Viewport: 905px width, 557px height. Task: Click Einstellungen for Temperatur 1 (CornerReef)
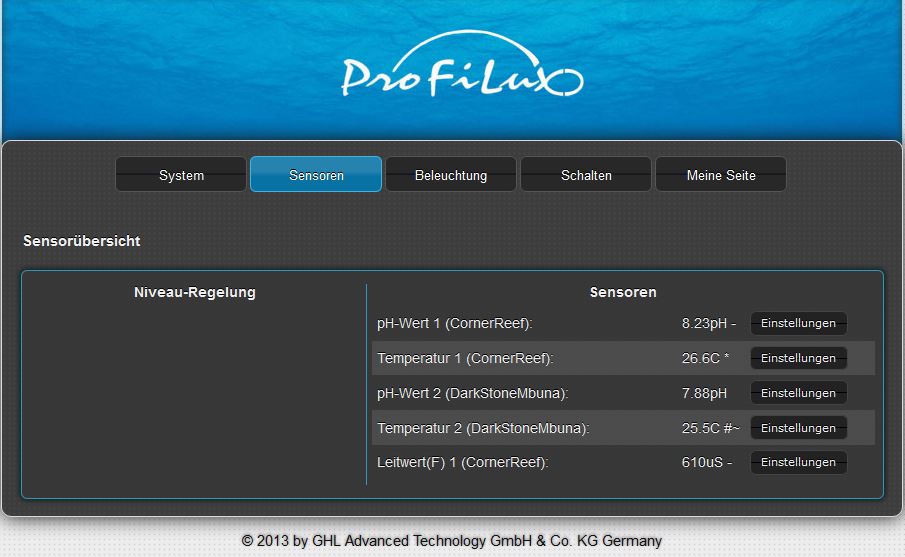coord(798,358)
